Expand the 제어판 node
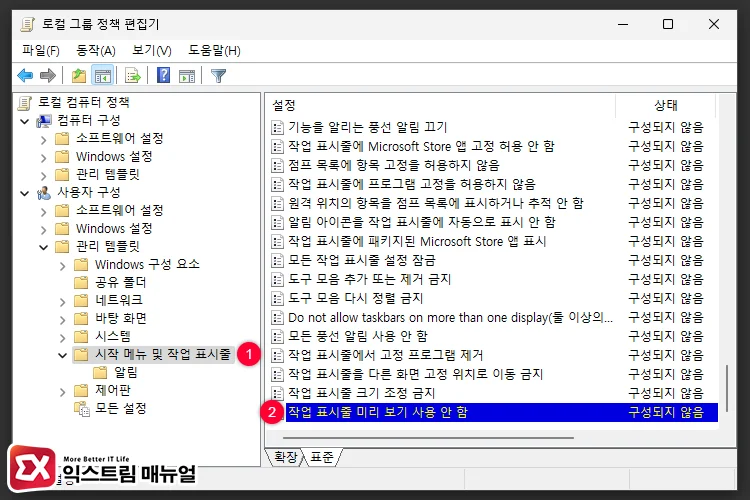750x500 pixels. pos(62,392)
